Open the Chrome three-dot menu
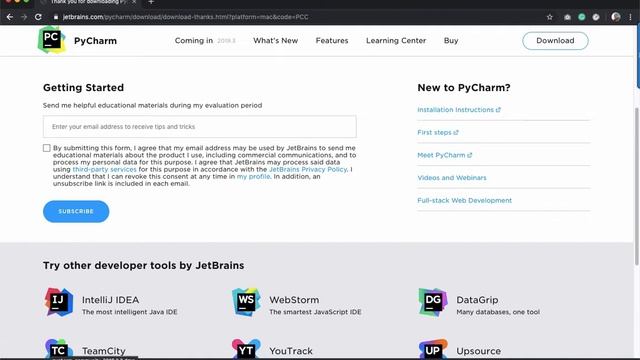The height and width of the screenshot is (360, 640). click(x=631, y=17)
